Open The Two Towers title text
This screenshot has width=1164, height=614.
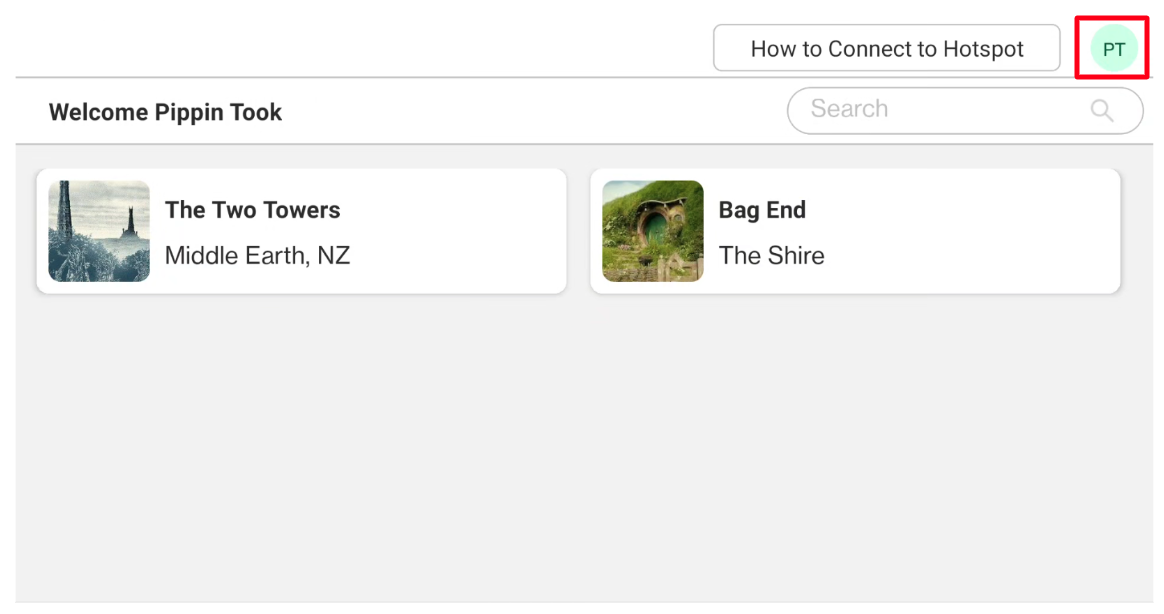pos(252,210)
